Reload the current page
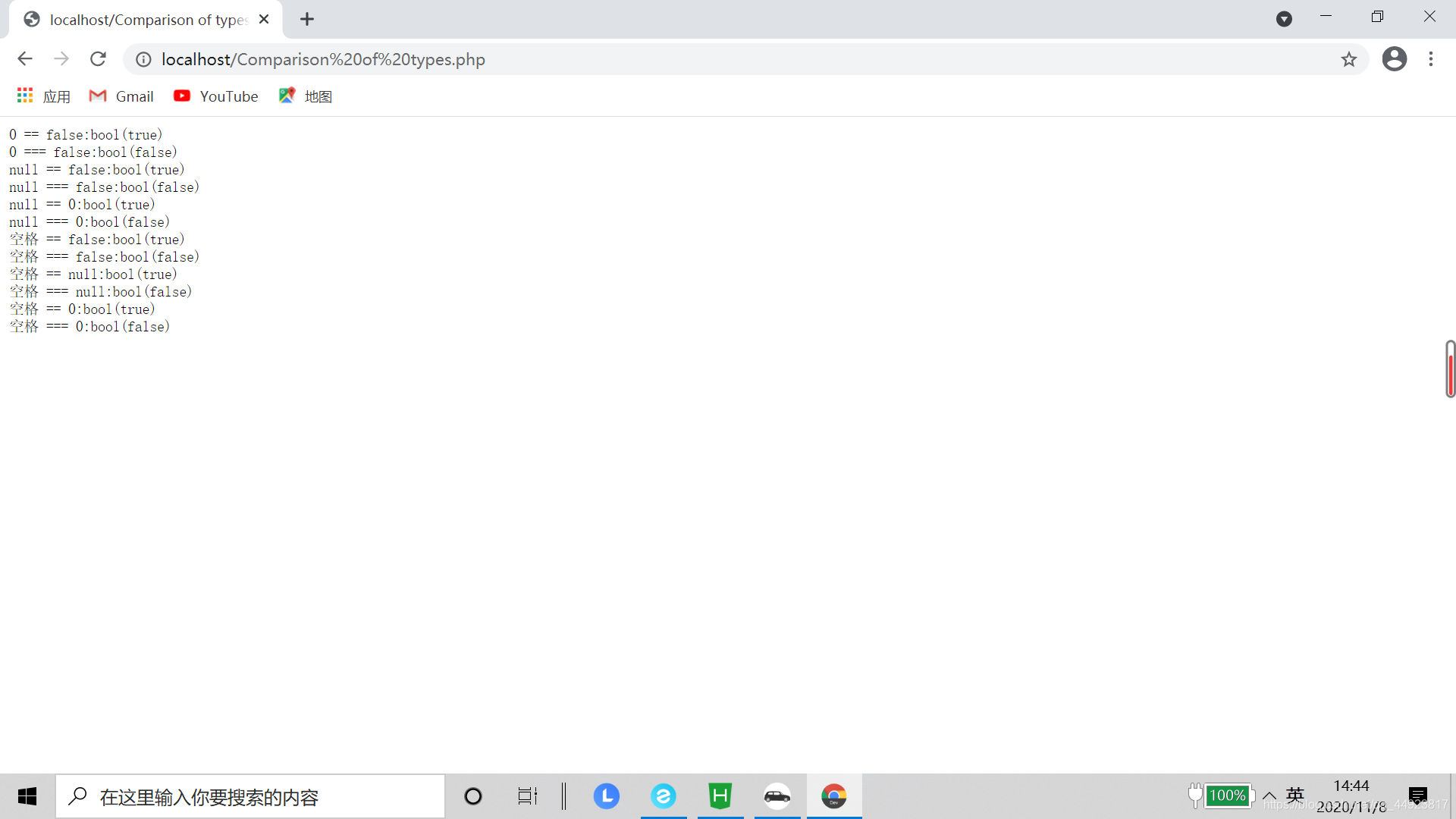1456x819 pixels. (x=98, y=59)
